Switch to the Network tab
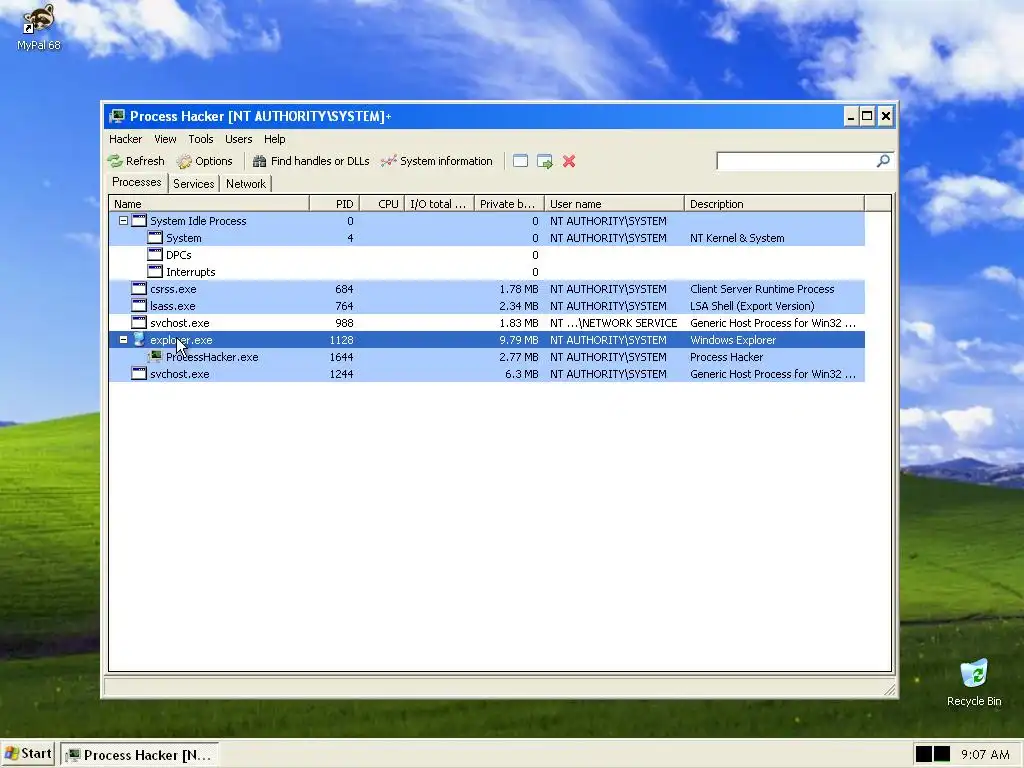 (x=246, y=184)
